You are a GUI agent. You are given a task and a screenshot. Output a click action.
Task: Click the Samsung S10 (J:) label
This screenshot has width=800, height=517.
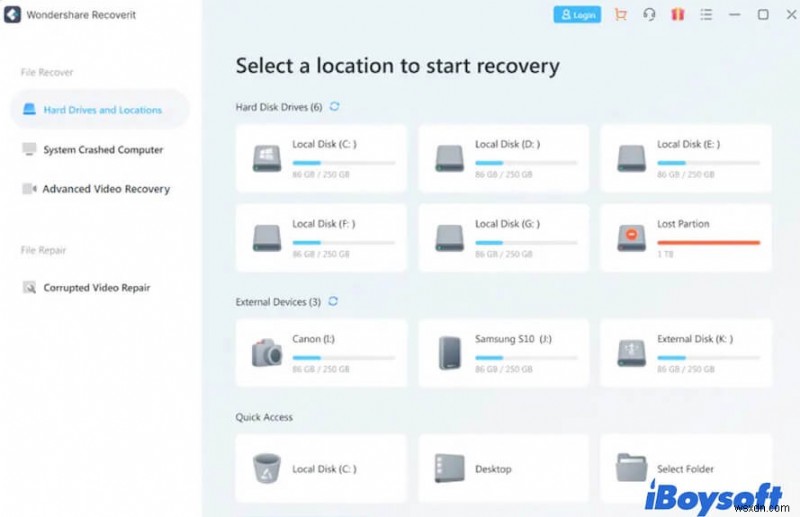click(513, 339)
